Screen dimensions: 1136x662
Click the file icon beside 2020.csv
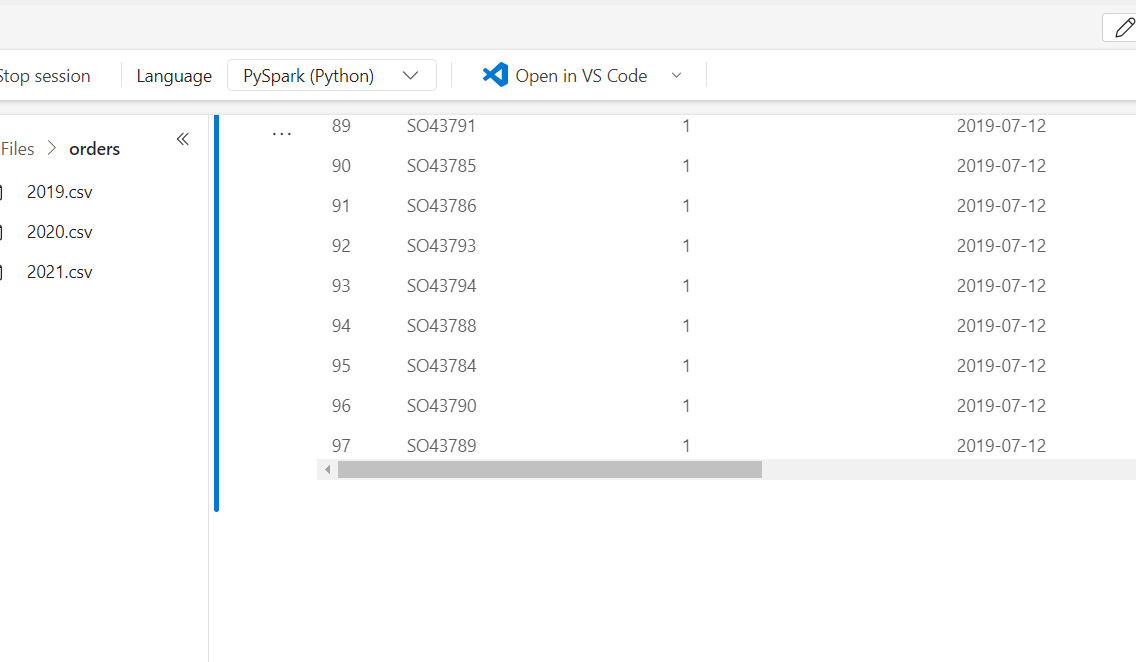(x=4, y=231)
